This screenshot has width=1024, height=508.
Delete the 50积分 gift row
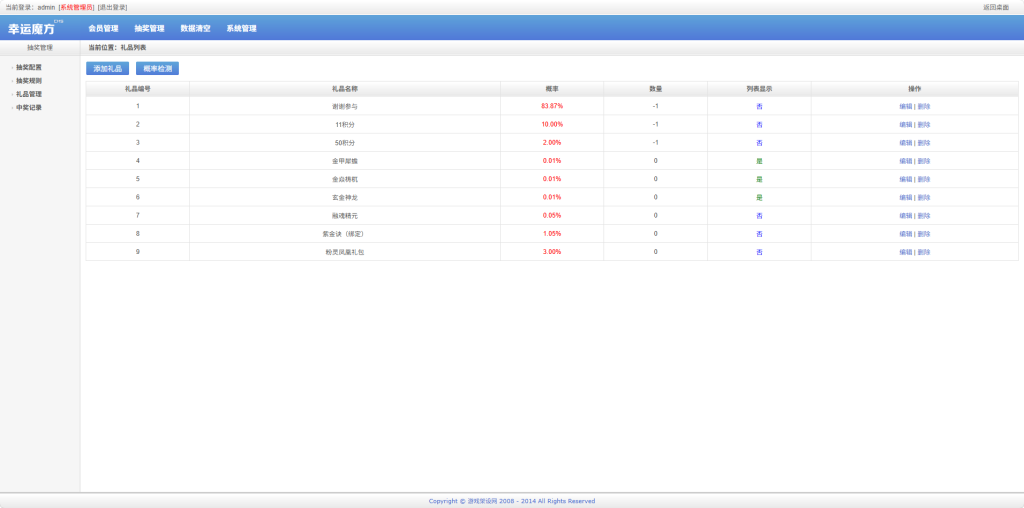pyautogui.click(x=923, y=143)
